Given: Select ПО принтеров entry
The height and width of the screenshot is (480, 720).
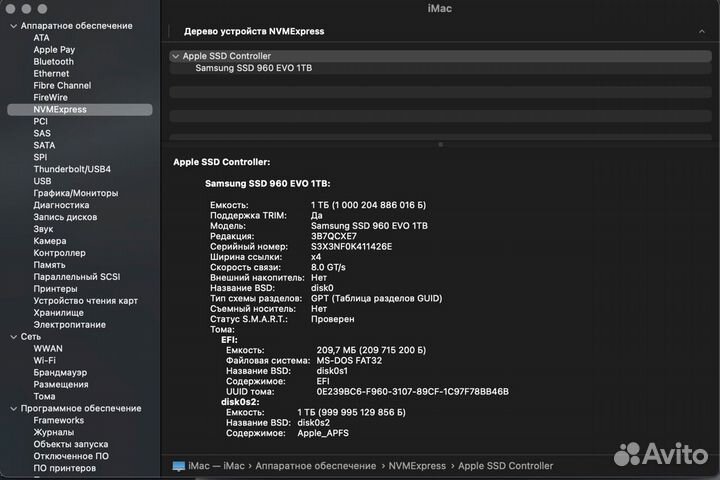Looking at the screenshot, I should [65, 468].
